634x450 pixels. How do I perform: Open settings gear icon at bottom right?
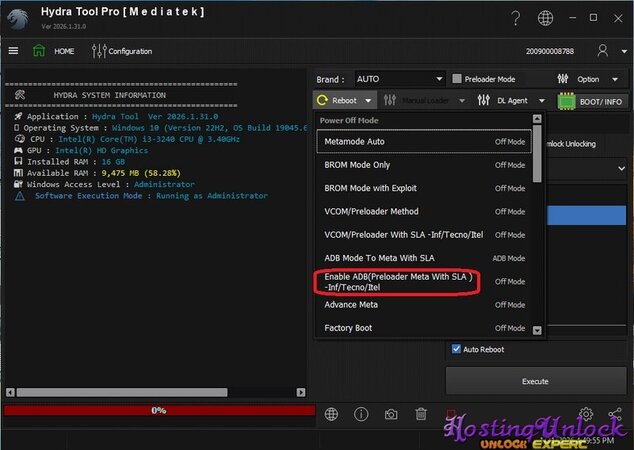(x=585, y=414)
